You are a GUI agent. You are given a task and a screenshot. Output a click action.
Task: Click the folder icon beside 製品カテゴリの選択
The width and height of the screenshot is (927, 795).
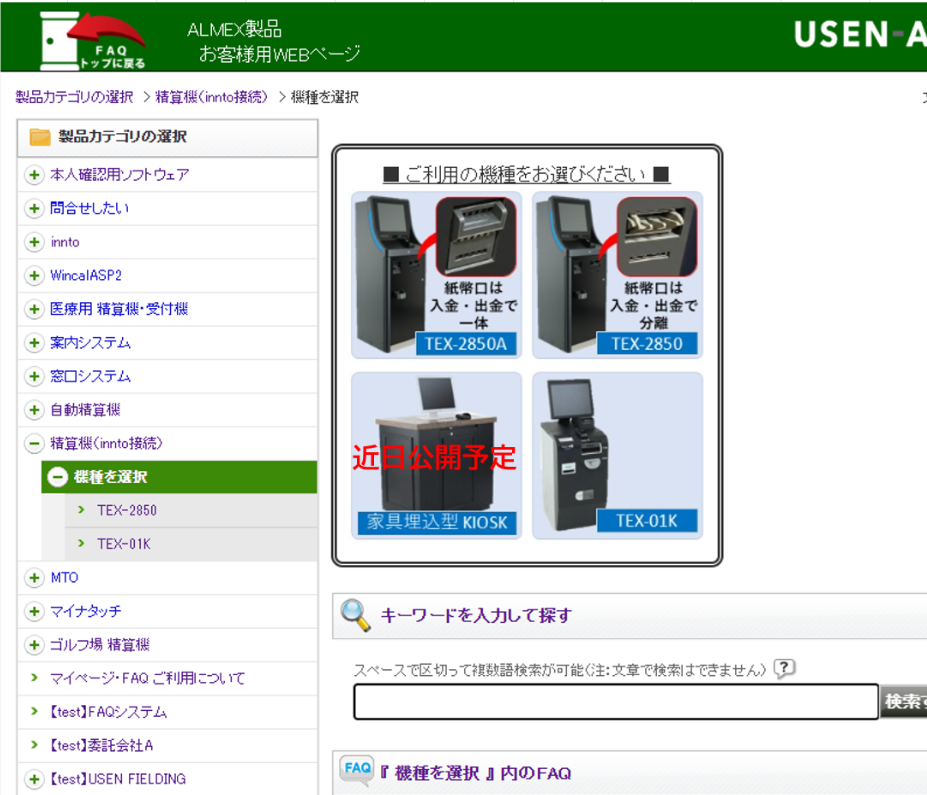(x=40, y=137)
